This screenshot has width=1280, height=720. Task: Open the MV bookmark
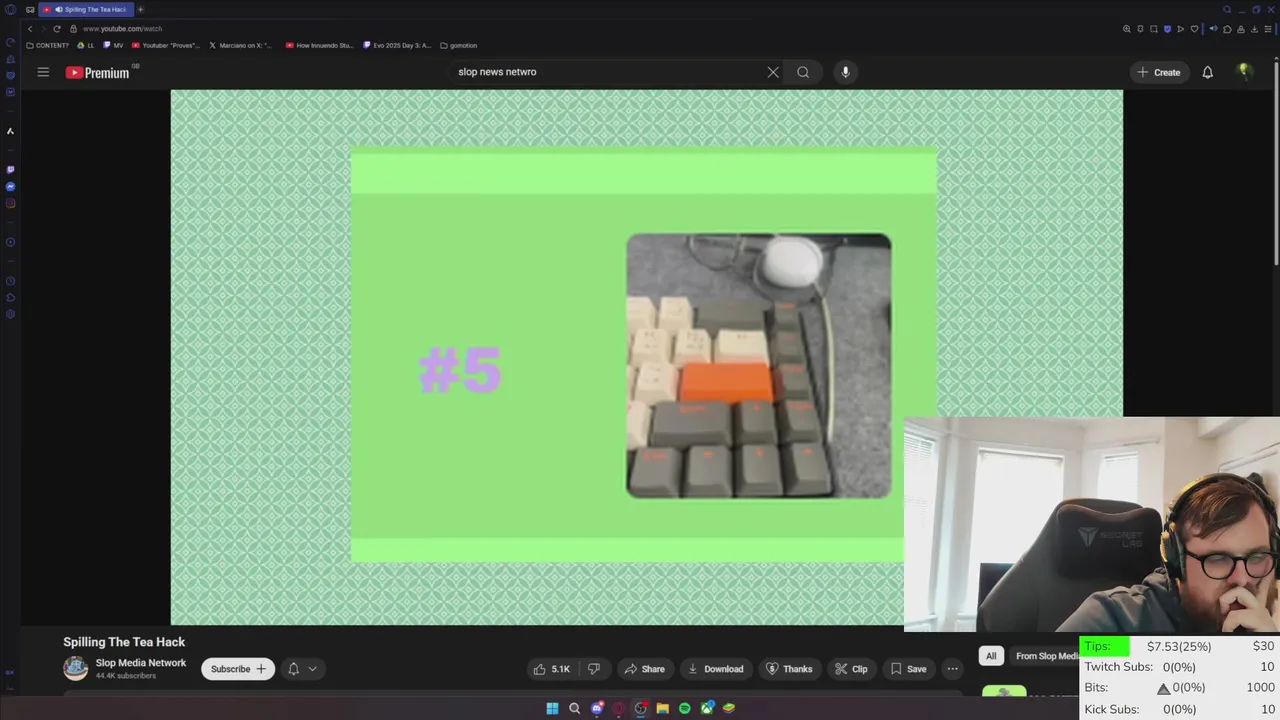click(x=113, y=45)
